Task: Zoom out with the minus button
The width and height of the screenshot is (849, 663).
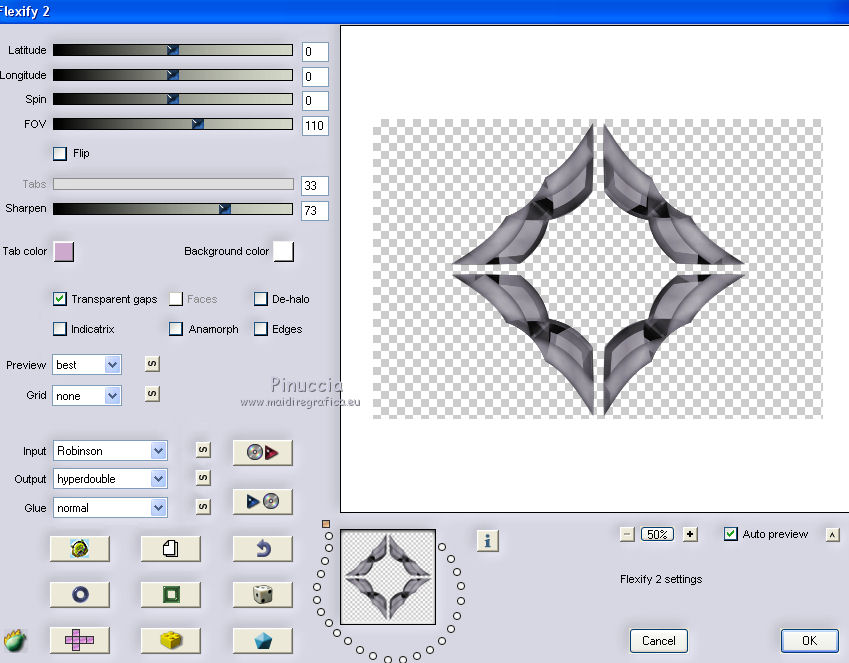Action: (626, 535)
